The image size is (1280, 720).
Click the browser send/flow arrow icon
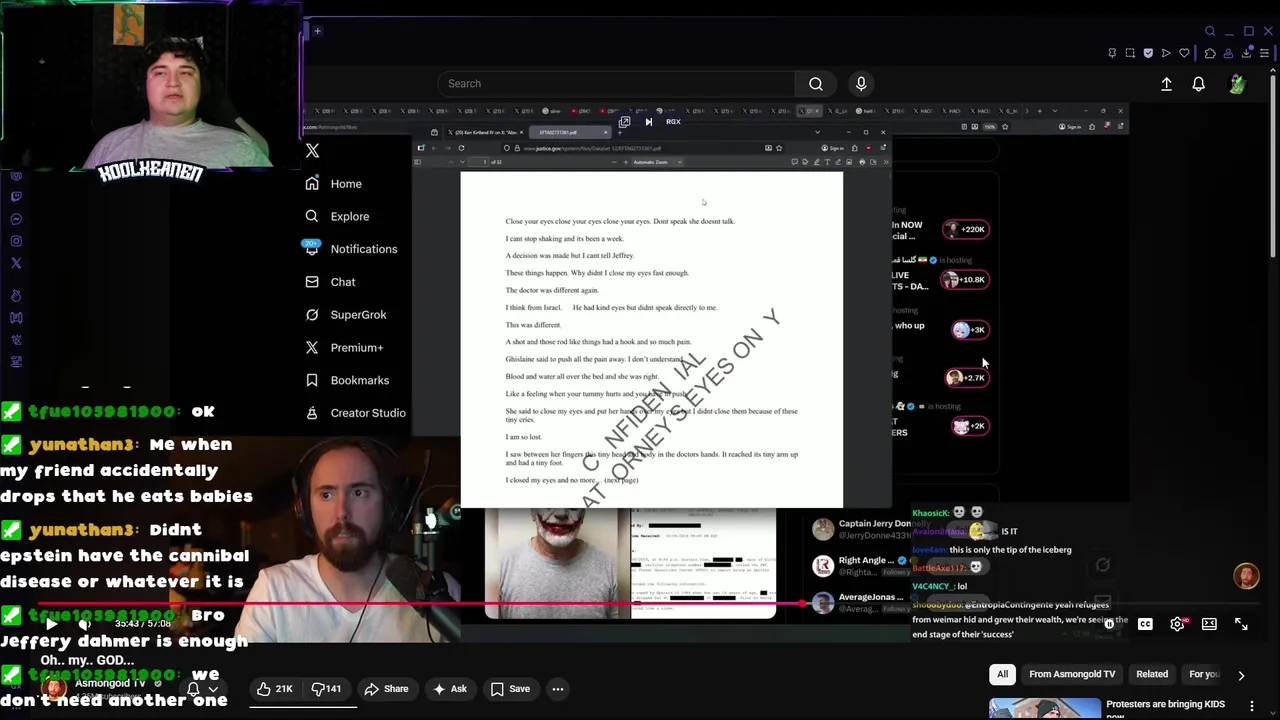coord(1166,53)
